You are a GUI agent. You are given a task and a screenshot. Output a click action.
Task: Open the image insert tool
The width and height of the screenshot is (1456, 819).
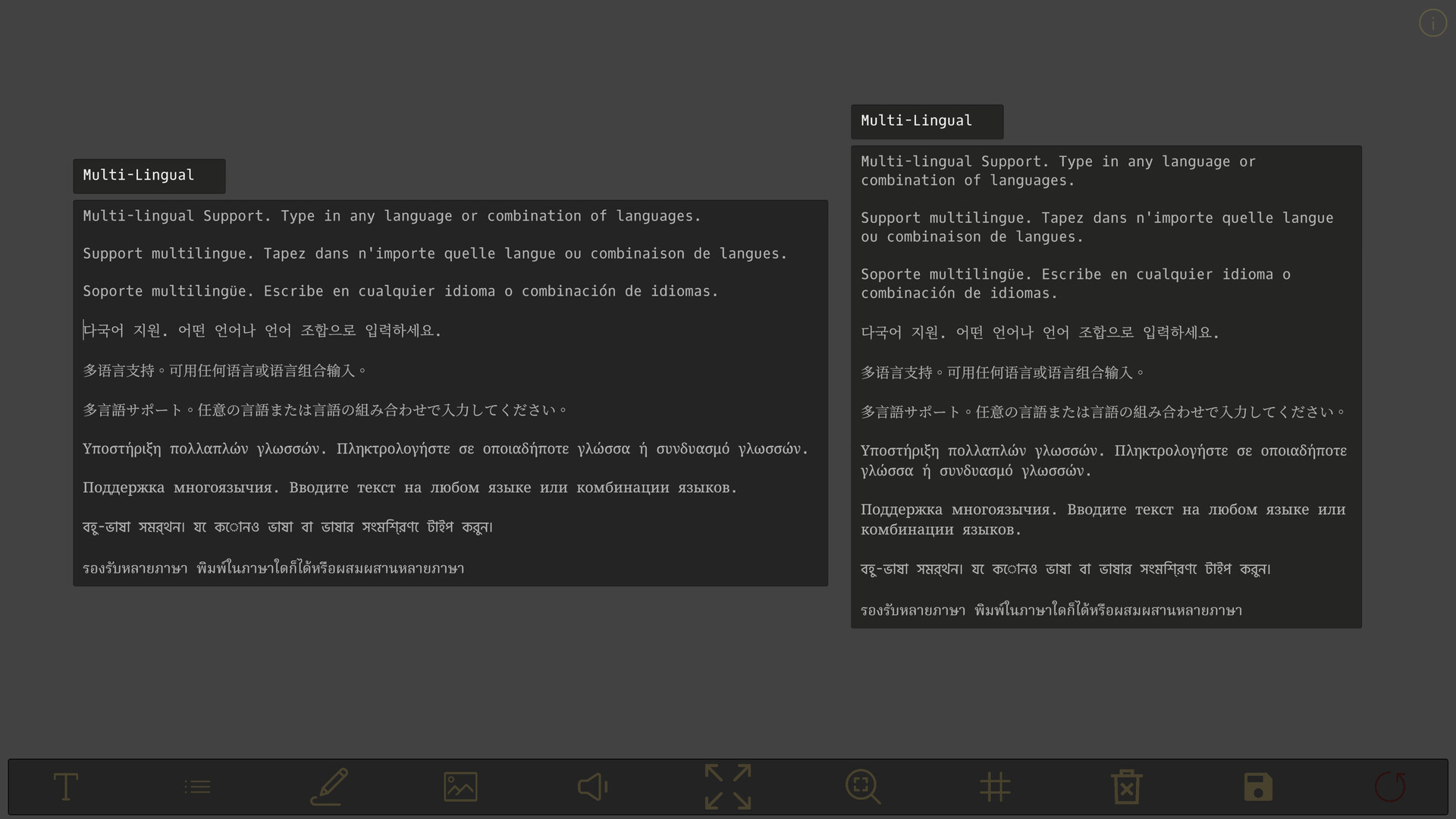(x=460, y=786)
